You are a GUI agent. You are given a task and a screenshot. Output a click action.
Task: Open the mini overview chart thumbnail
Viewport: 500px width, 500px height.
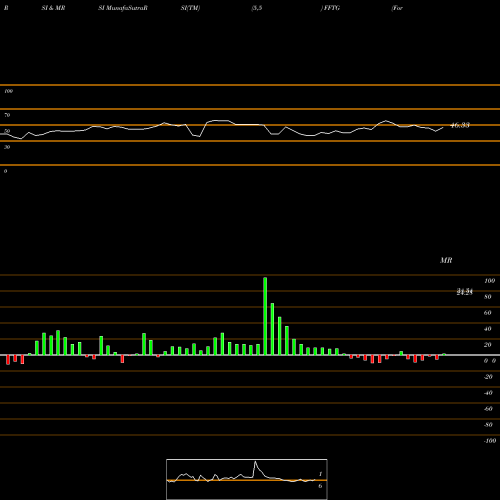pyautogui.click(x=247, y=479)
